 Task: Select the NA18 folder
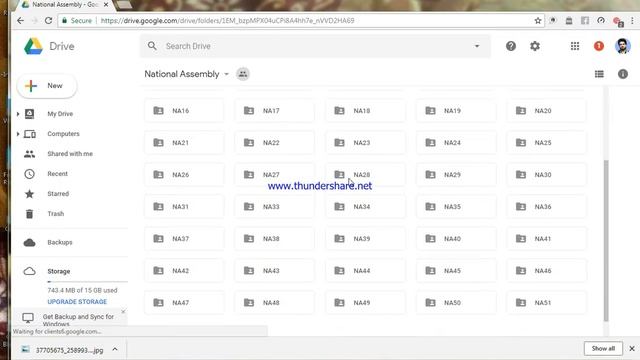(365, 111)
